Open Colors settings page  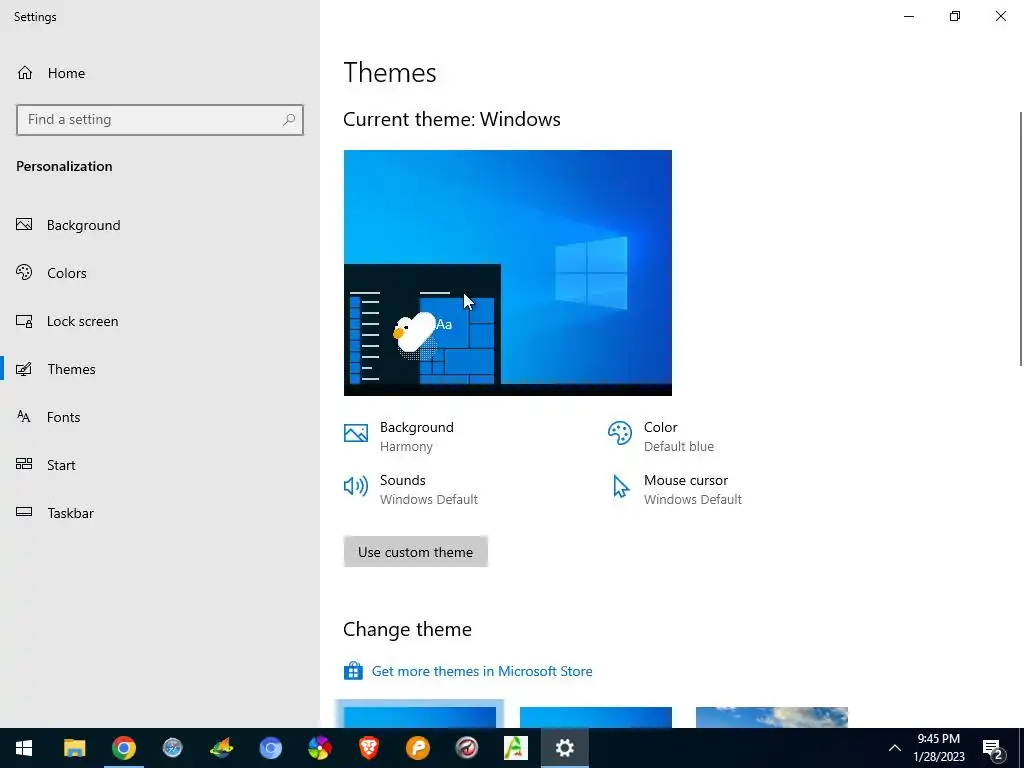click(x=52, y=273)
